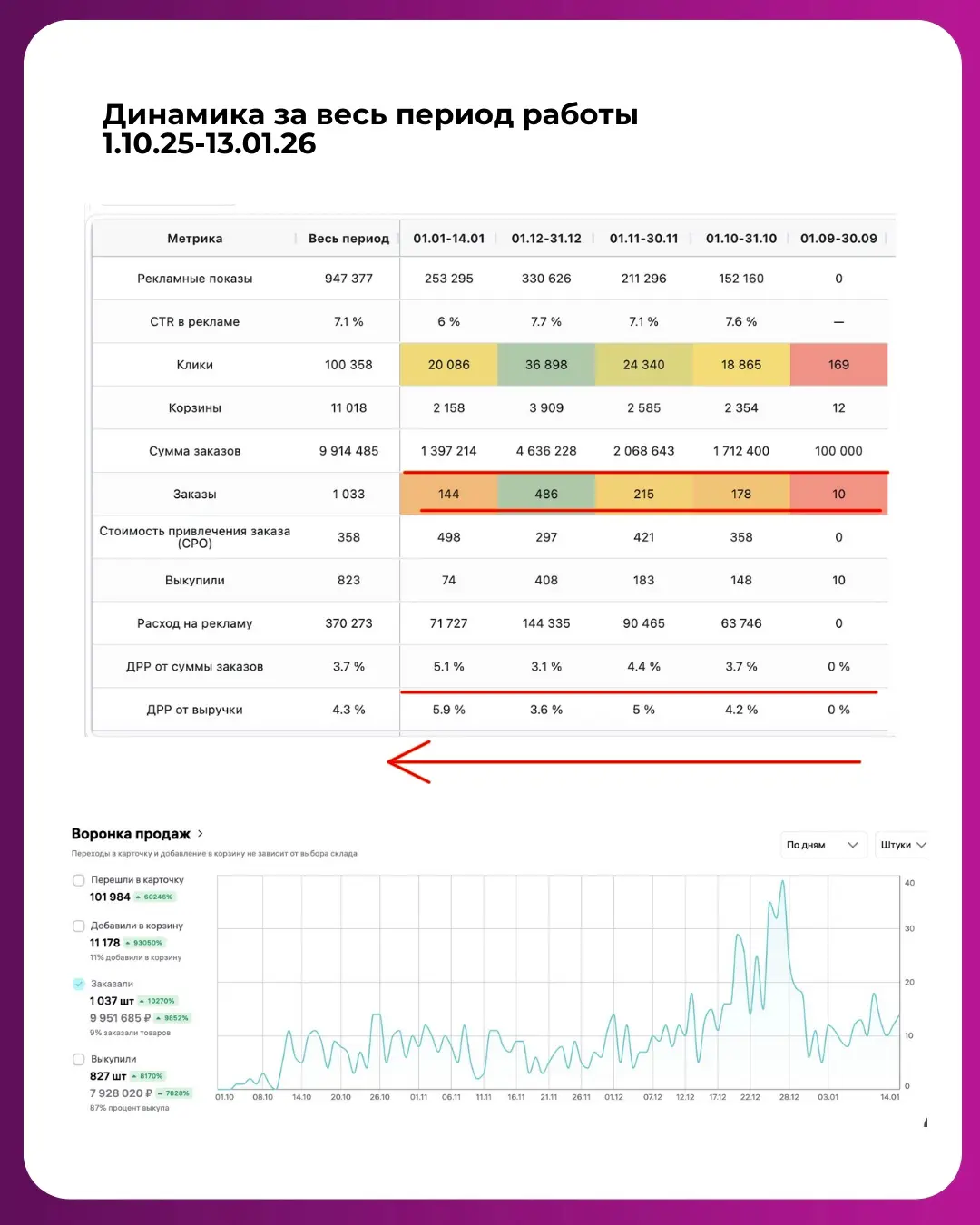
Task: Click the Метрика column header
Action: tap(194, 239)
